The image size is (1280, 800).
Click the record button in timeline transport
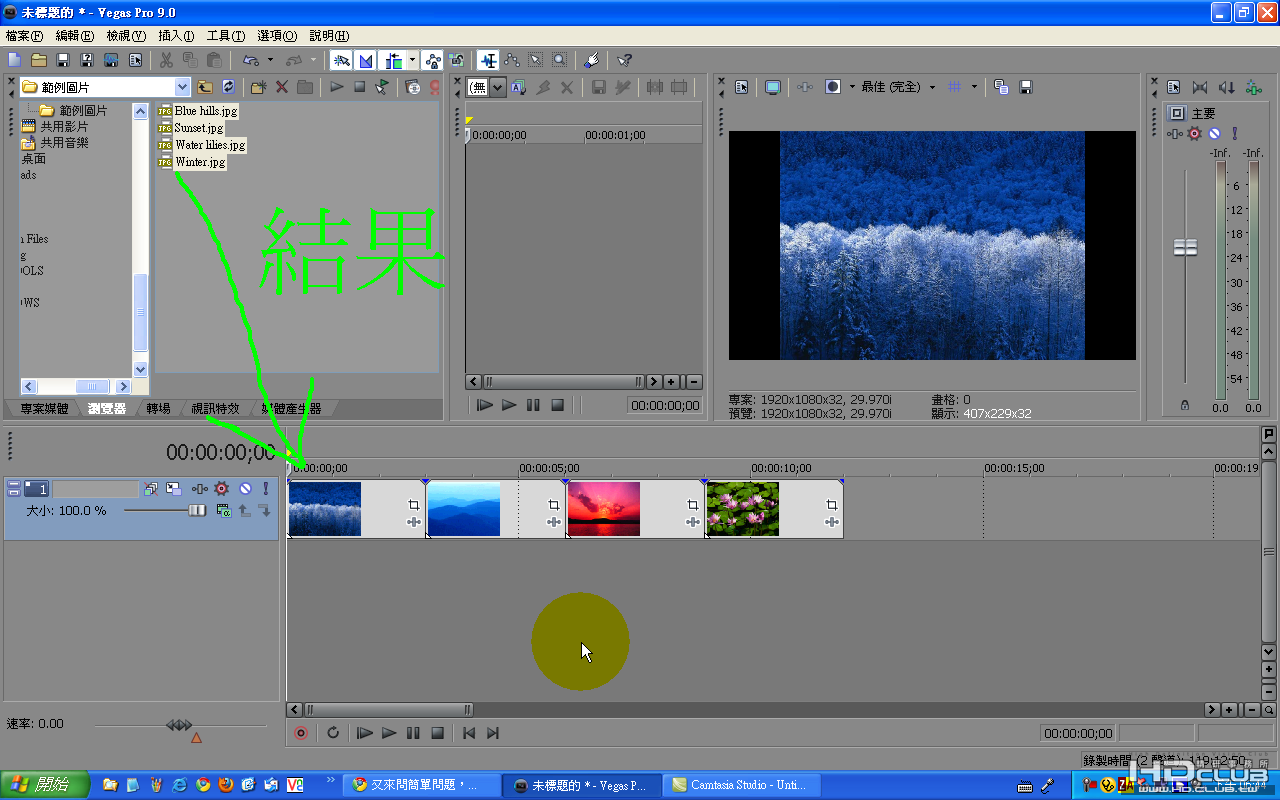pos(301,733)
